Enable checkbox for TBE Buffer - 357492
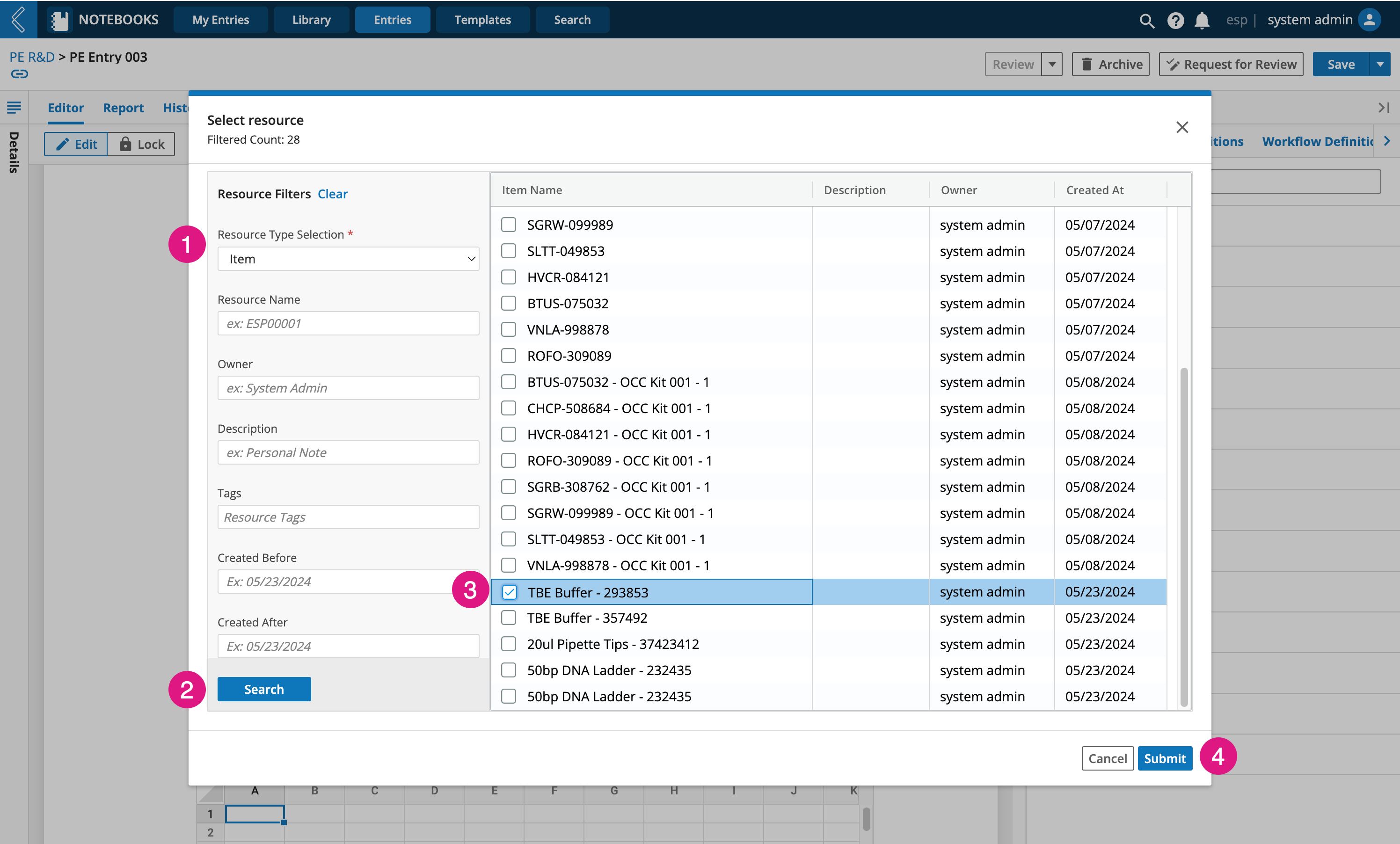 coord(508,618)
